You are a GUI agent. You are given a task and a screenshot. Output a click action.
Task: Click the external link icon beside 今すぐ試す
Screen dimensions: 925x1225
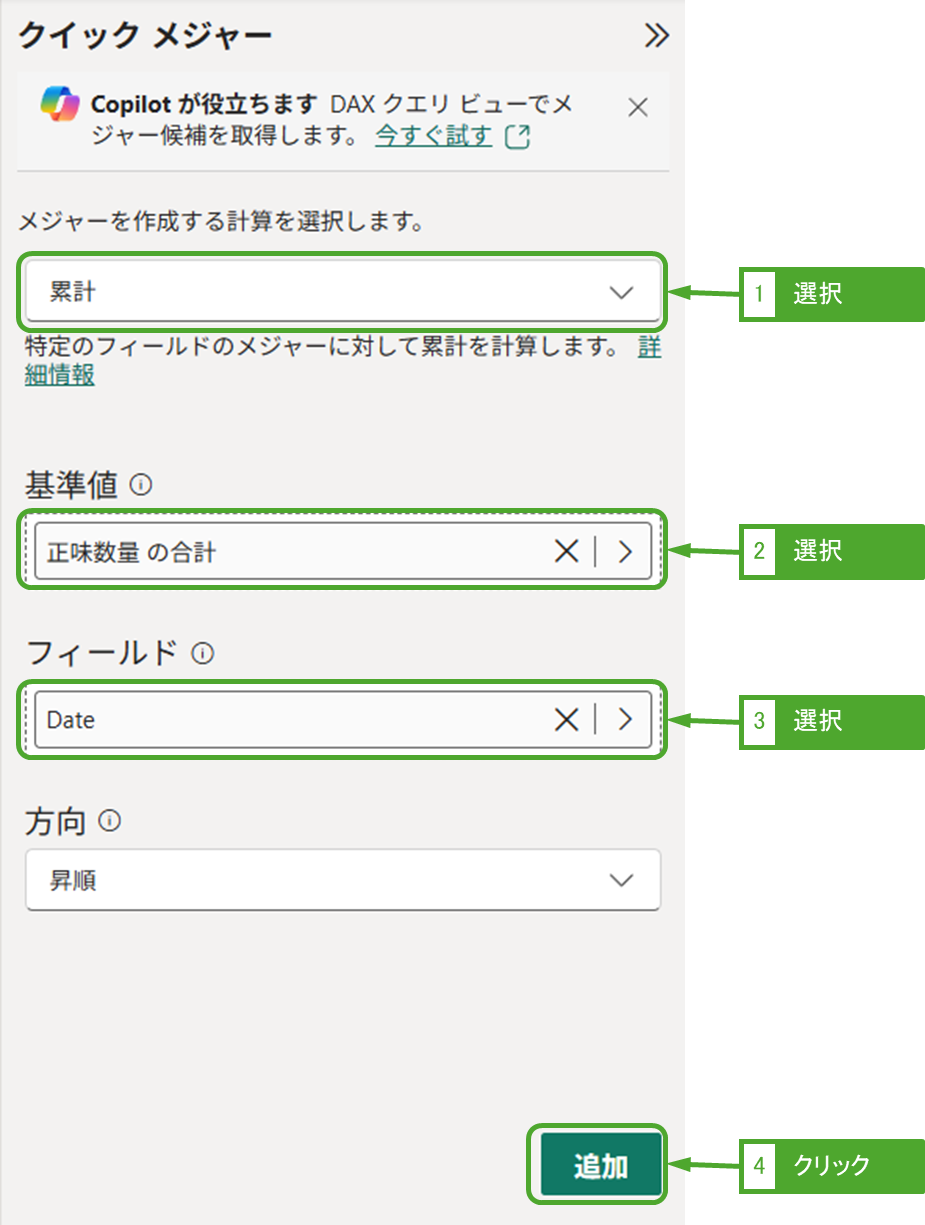pyautogui.click(x=517, y=137)
